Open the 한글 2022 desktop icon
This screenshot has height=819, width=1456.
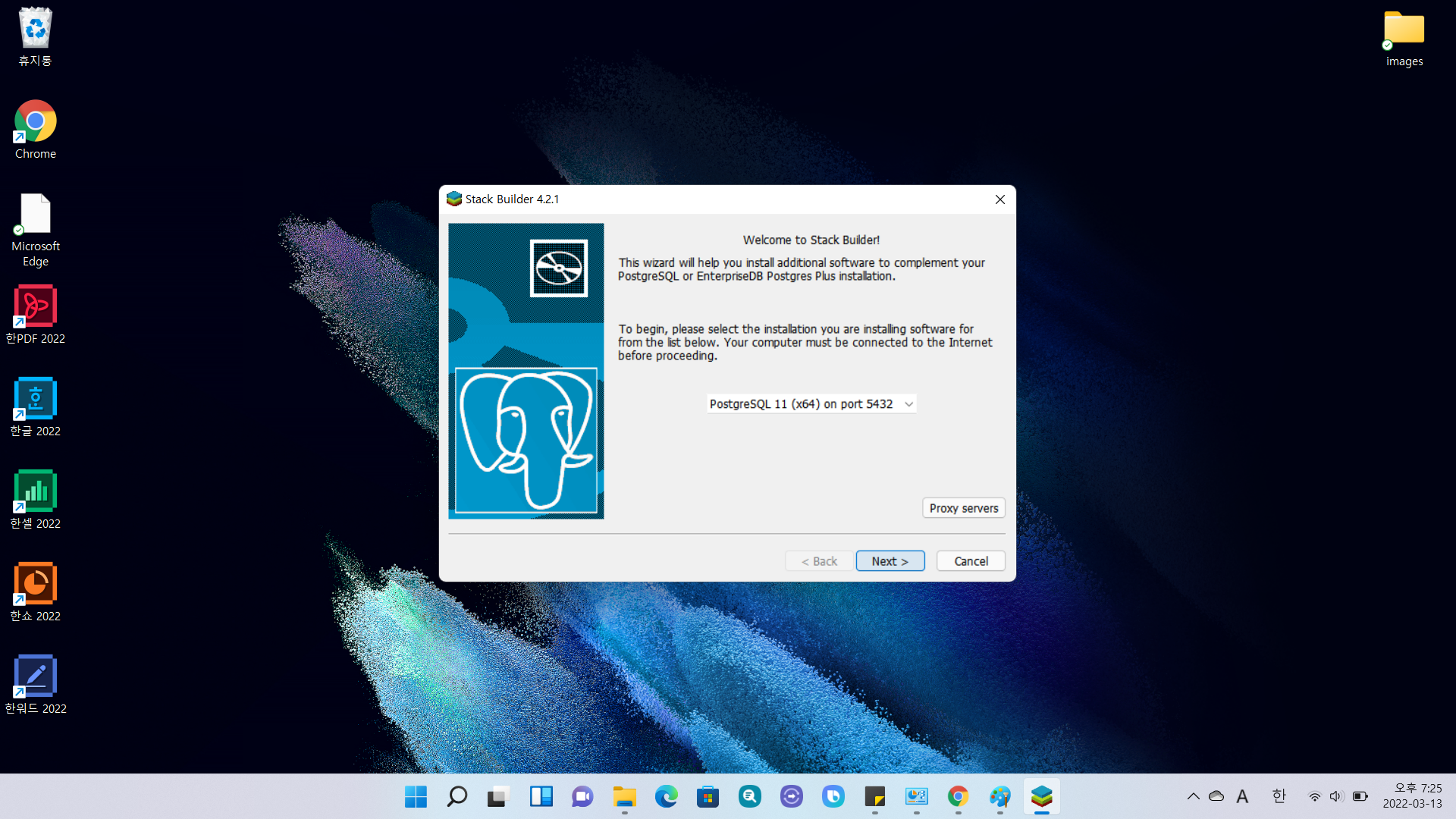tap(36, 400)
